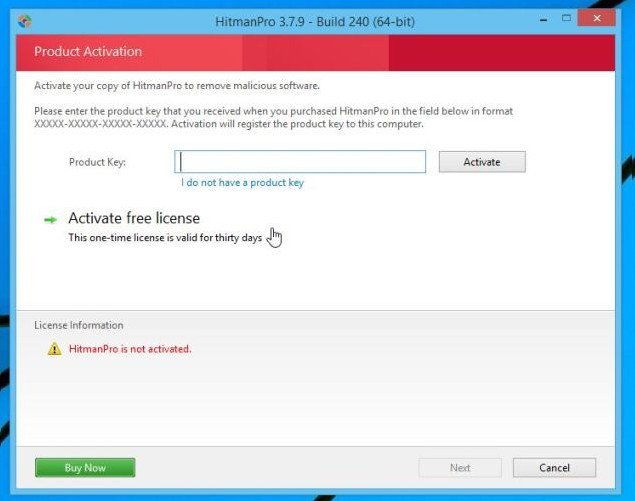Click the HitmanPro icon in the title bar

pyautogui.click(x=25, y=20)
